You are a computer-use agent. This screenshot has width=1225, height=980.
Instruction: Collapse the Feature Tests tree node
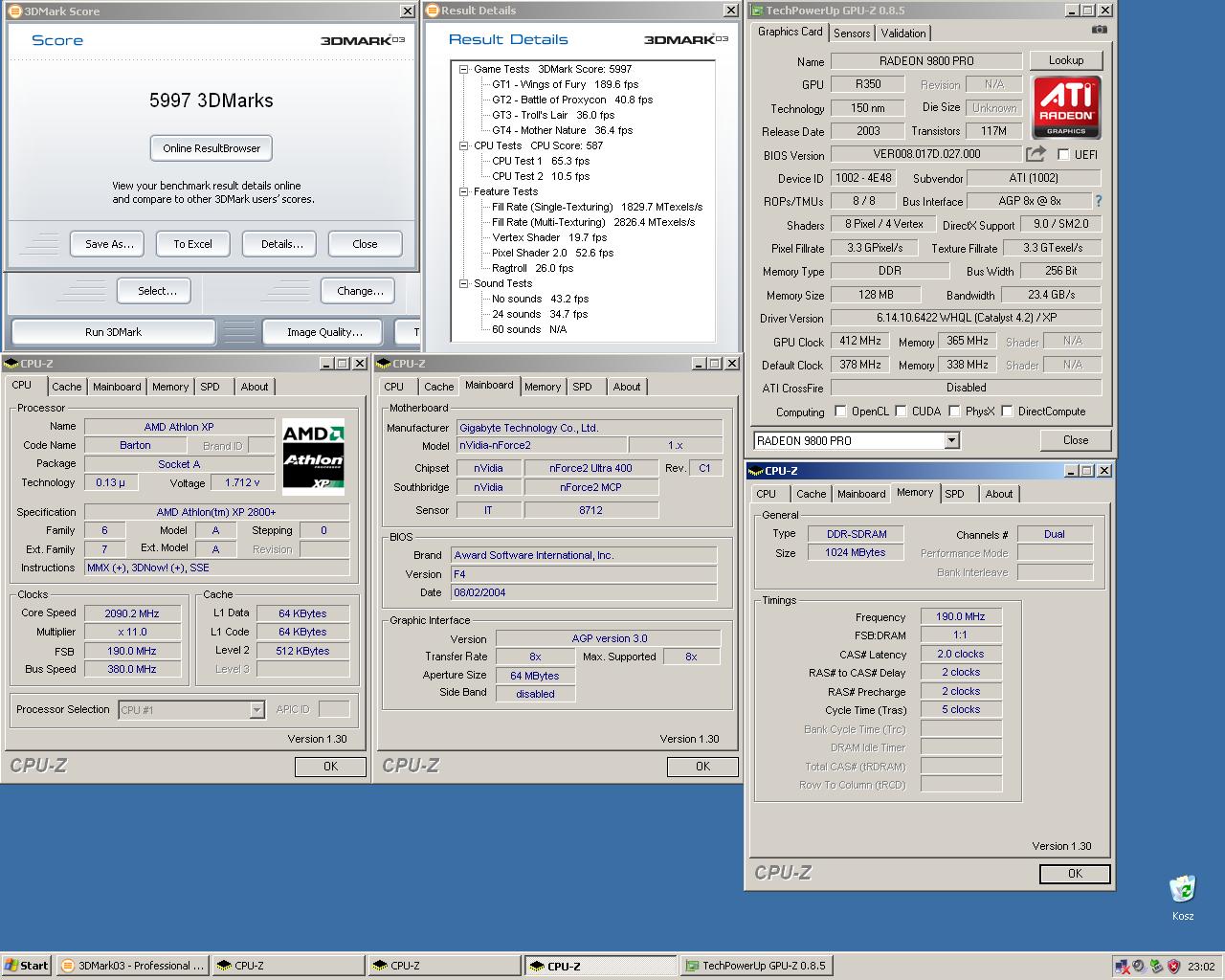tap(464, 191)
